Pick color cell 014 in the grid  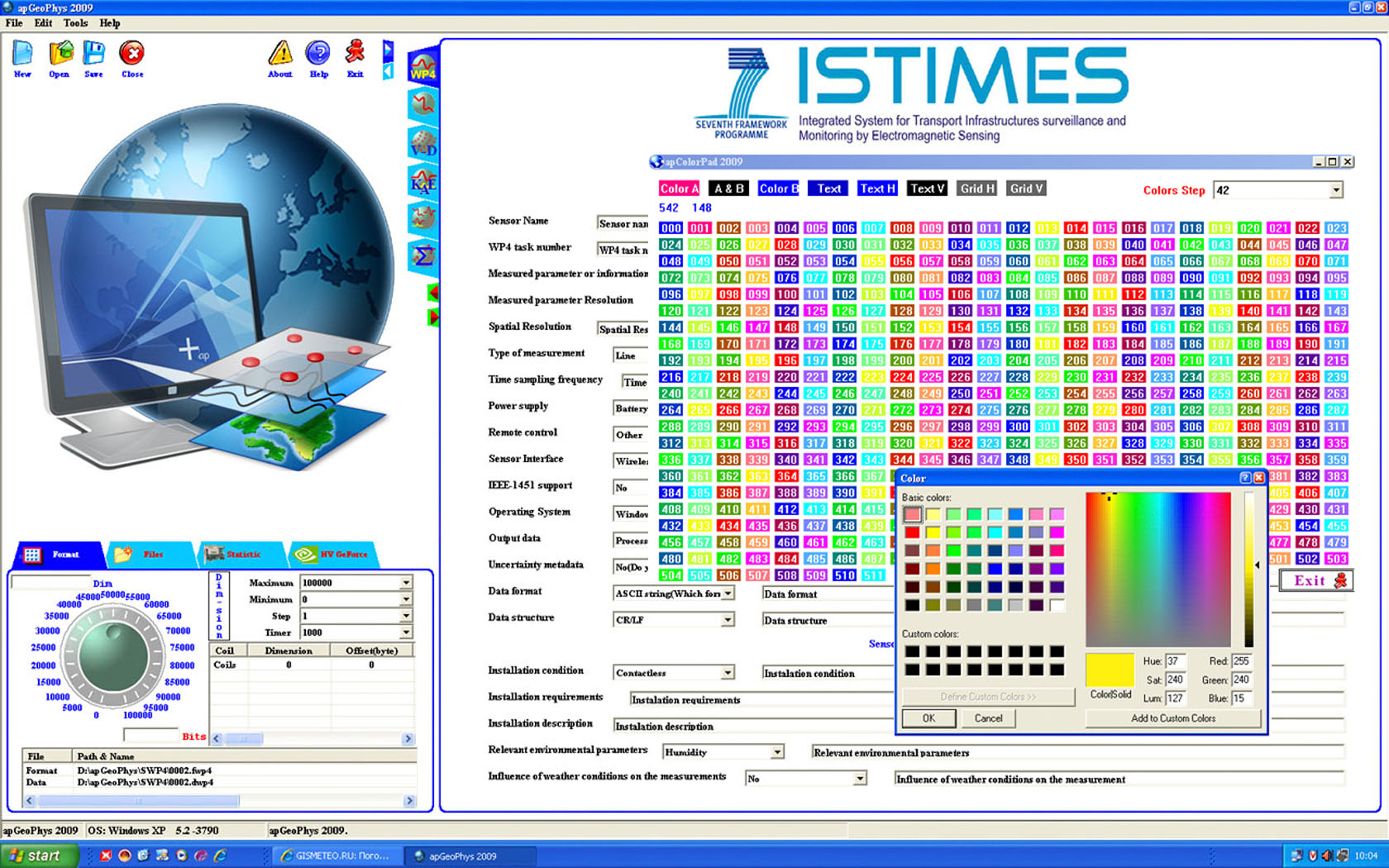click(x=1075, y=228)
